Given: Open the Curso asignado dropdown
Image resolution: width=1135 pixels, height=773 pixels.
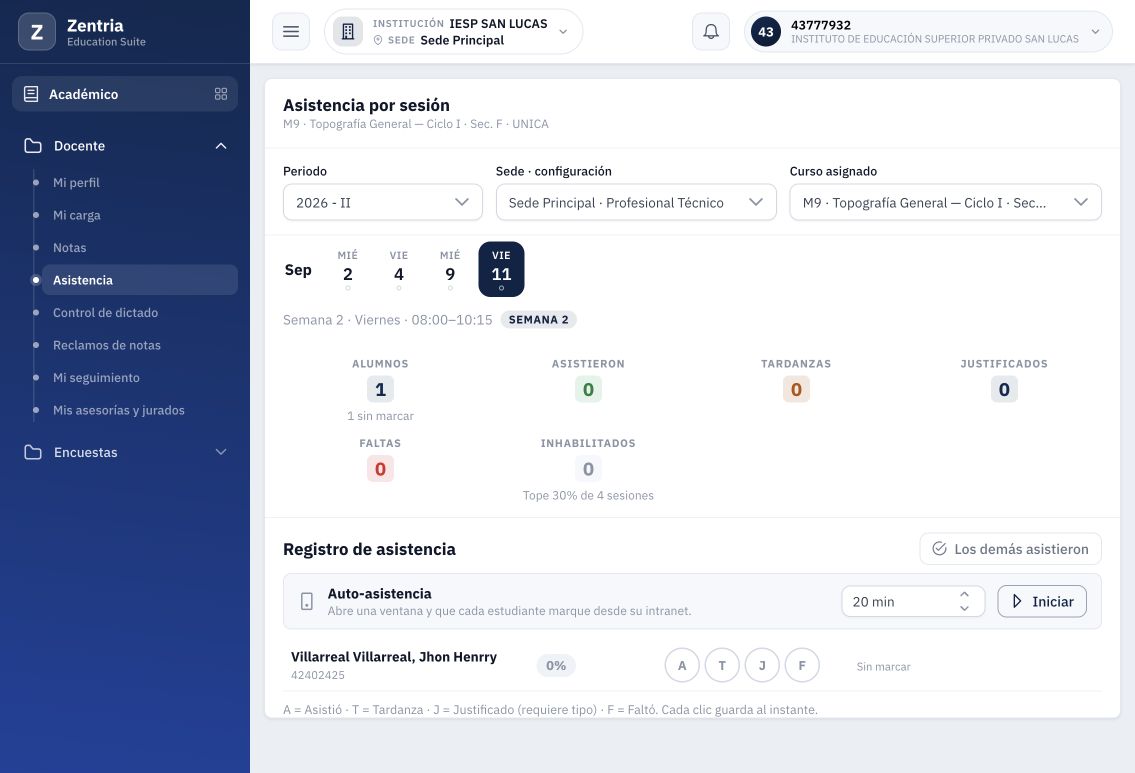Looking at the screenshot, I should pos(945,203).
